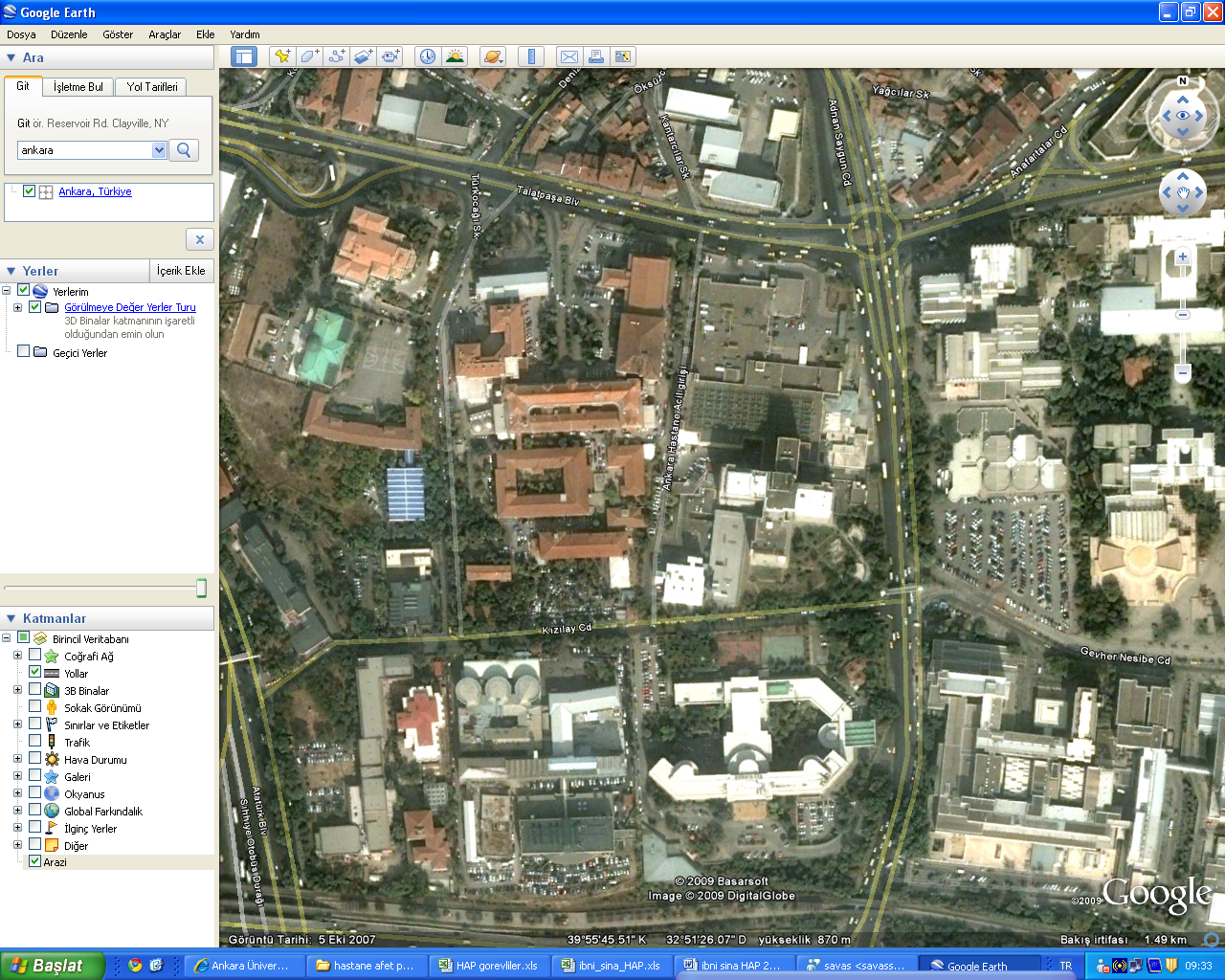Show the ruler measurement tool
The height and width of the screenshot is (980, 1225).
[530, 56]
